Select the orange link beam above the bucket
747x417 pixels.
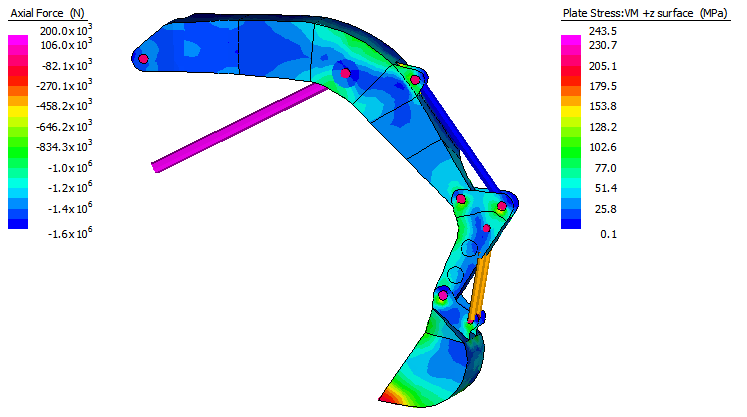click(x=480, y=285)
